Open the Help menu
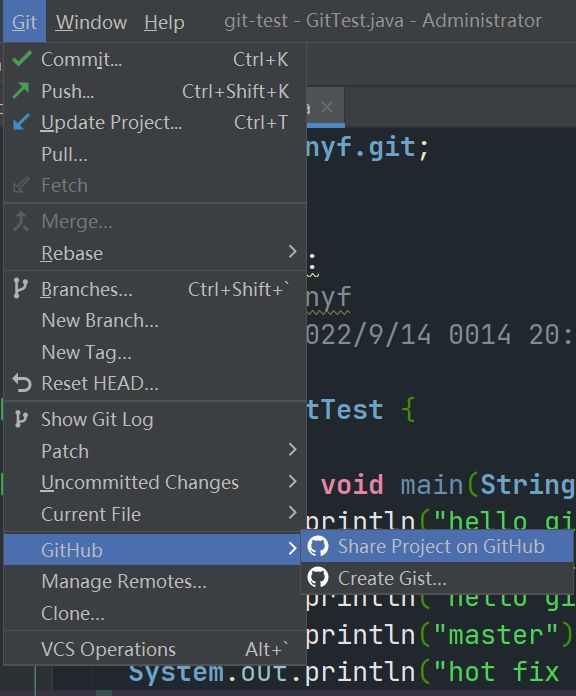Image resolution: width=576 pixels, height=696 pixels. pyautogui.click(x=164, y=22)
